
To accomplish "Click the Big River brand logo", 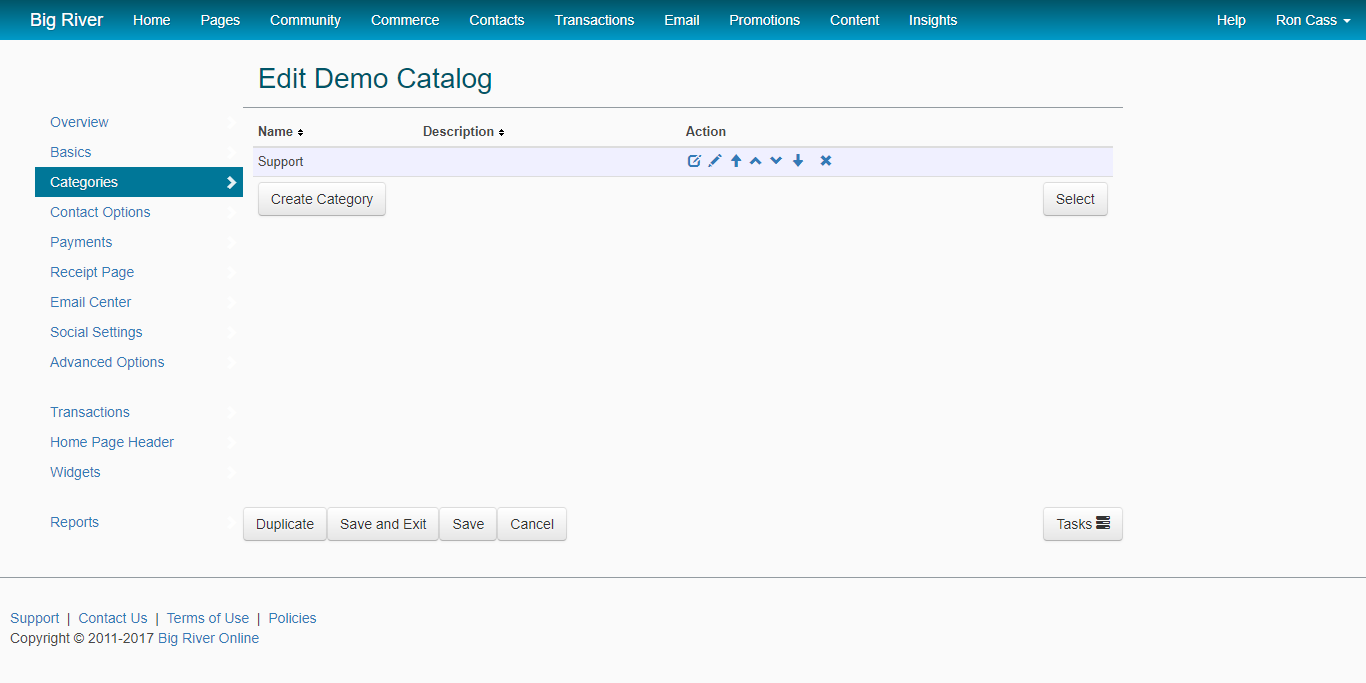I will tap(67, 20).
